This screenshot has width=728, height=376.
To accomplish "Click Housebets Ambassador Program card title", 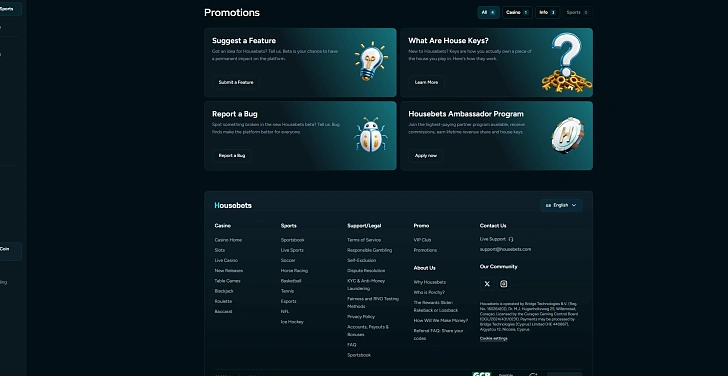I will (466, 114).
